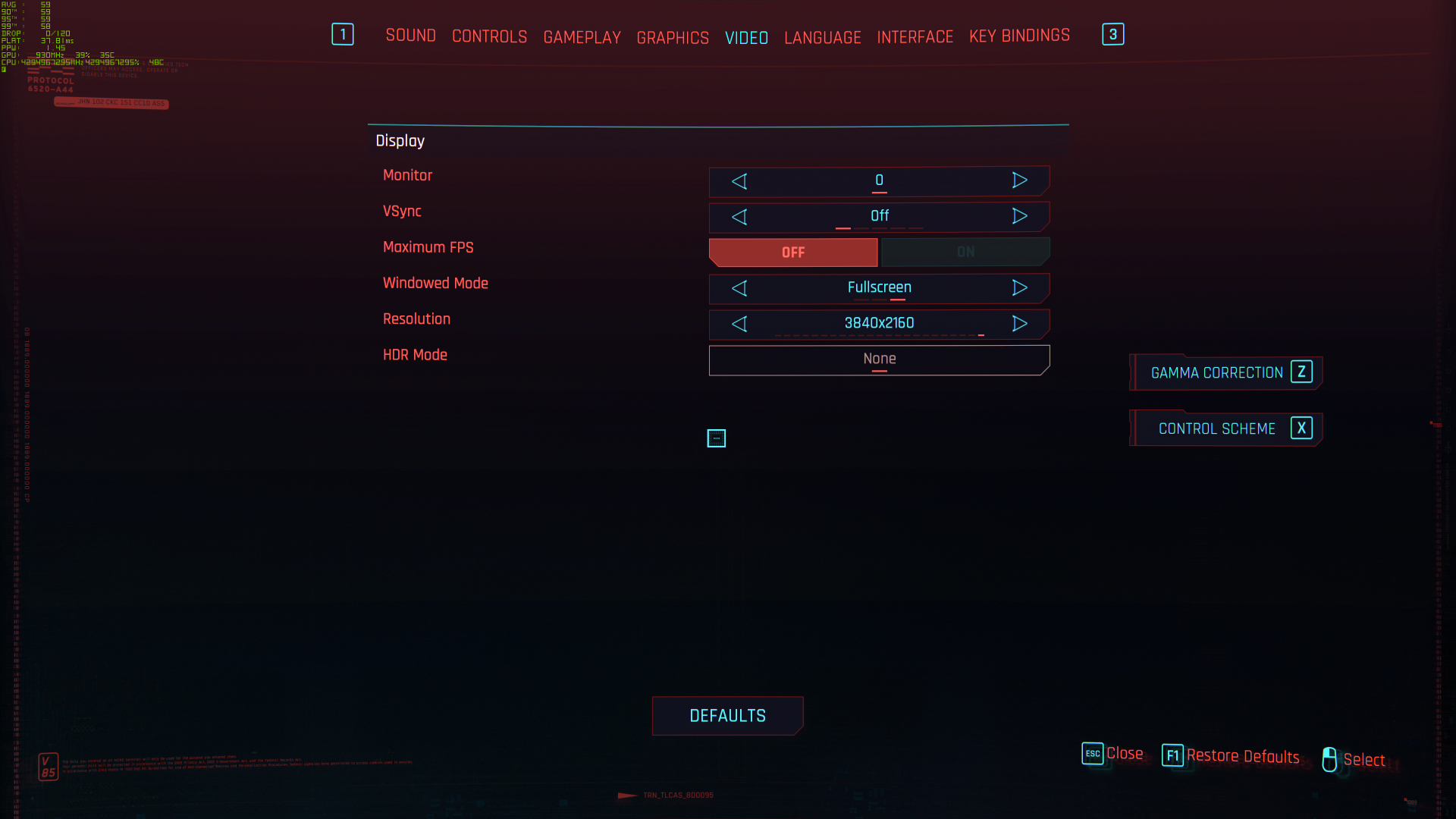Expand Resolution options with right arrow
Viewport: 1456px width, 819px height.
(x=1019, y=323)
